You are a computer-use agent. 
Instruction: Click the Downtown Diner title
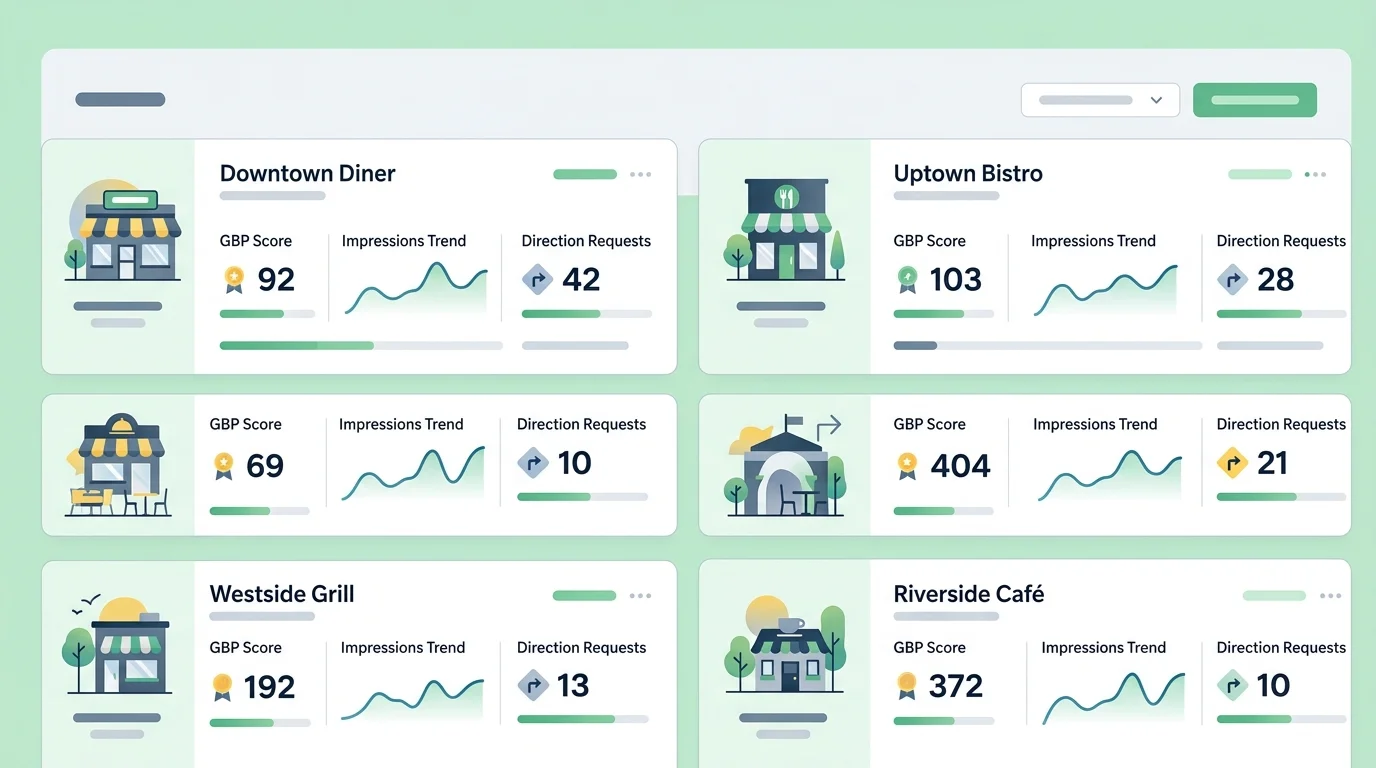coord(307,173)
